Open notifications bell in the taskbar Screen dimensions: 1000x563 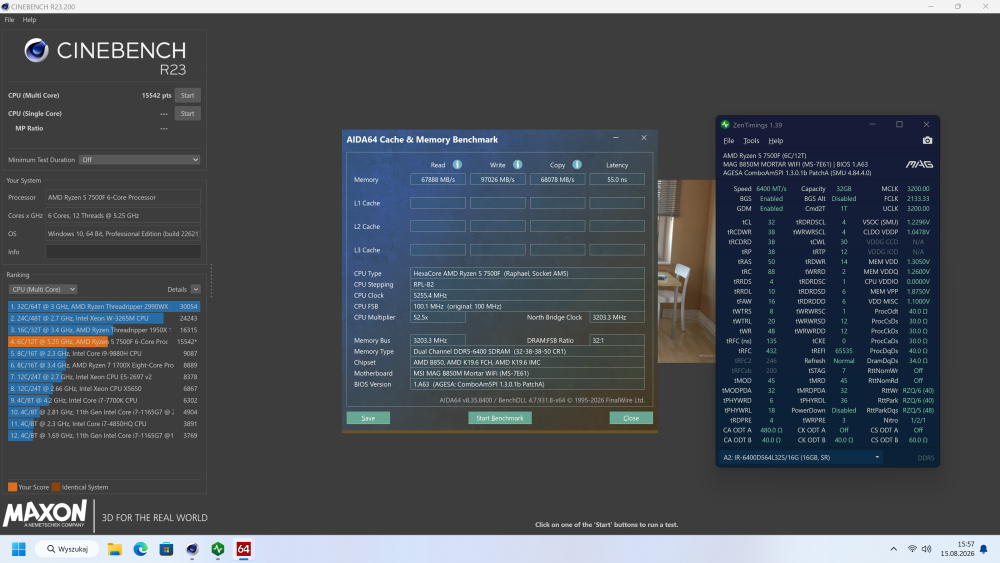pos(983,549)
